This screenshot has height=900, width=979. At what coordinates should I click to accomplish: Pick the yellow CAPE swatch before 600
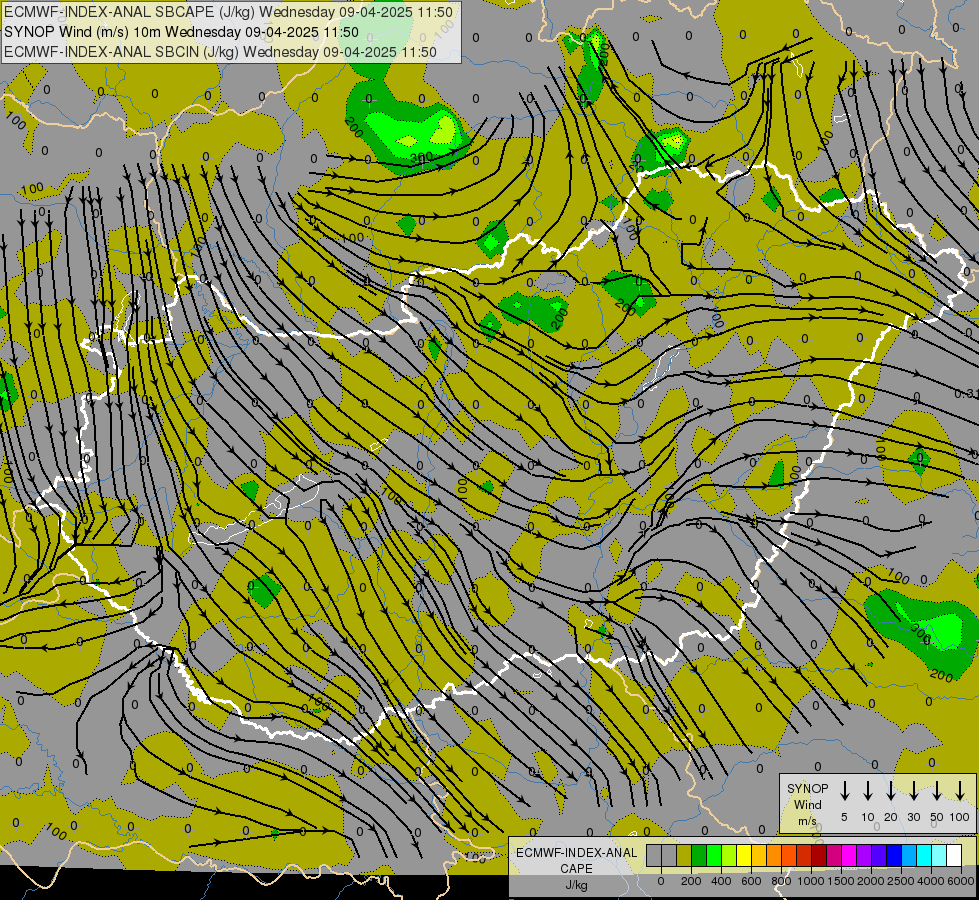(744, 855)
